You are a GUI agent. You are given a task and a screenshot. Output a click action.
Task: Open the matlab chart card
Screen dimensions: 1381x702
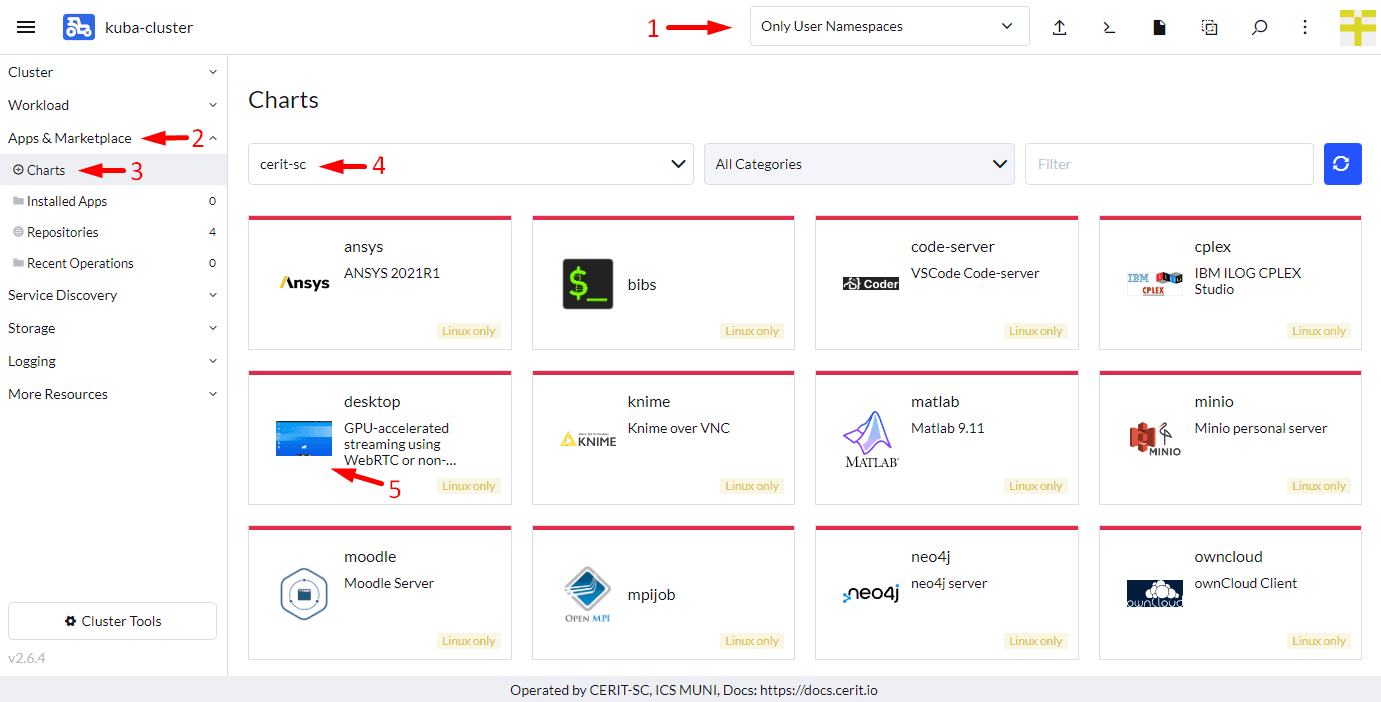pyautogui.click(x=946, y=437)
